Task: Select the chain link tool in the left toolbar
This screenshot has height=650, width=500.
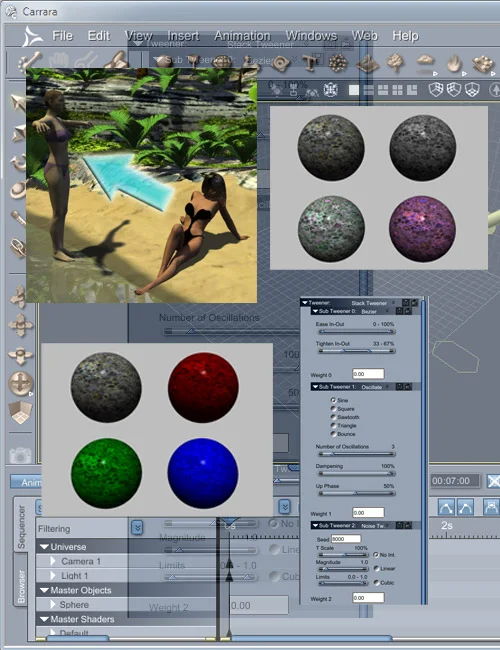Action: (x=18, y=248)
